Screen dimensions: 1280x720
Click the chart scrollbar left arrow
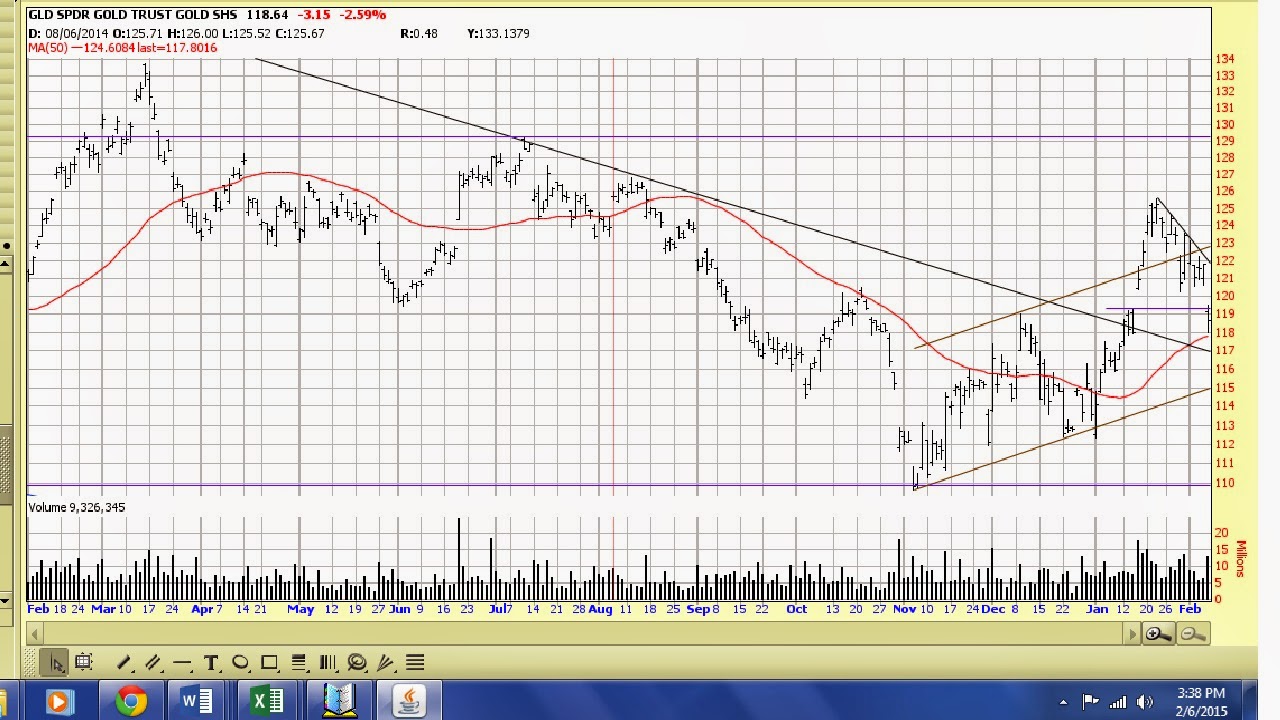(34, 634)
